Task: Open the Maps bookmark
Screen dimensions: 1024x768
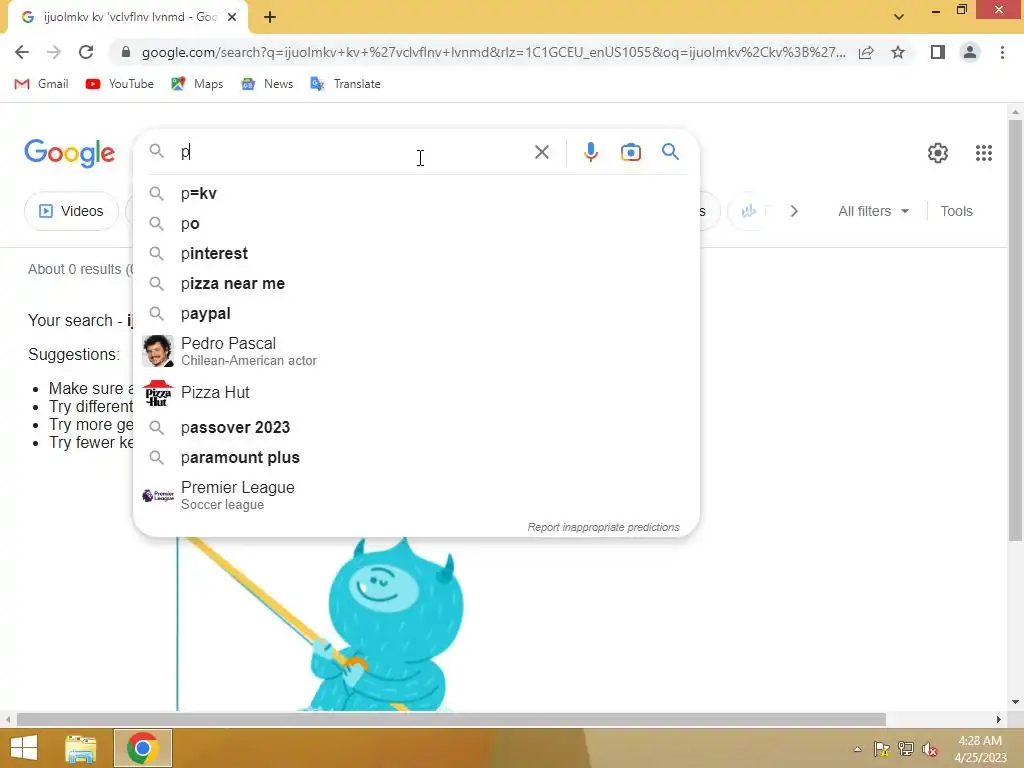Action: point(197,84)
